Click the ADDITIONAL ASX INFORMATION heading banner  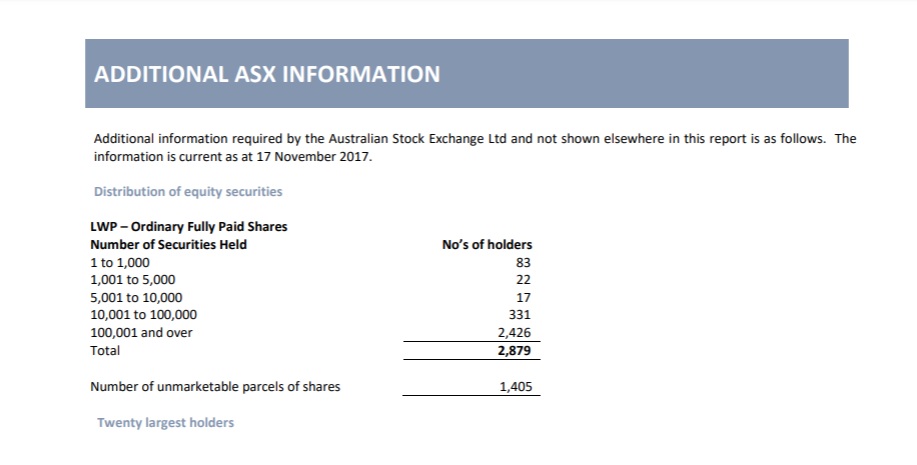pyautogui.click(x=467, y=74)
